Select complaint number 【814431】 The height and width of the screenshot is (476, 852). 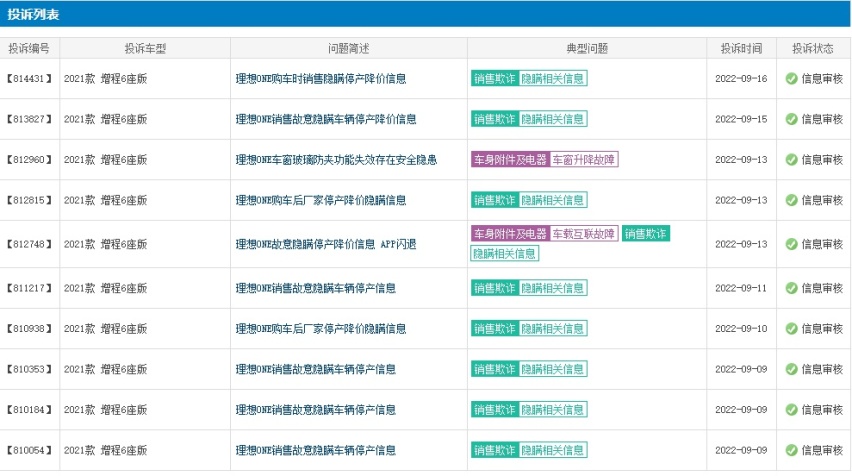click(x=29, y=79)
